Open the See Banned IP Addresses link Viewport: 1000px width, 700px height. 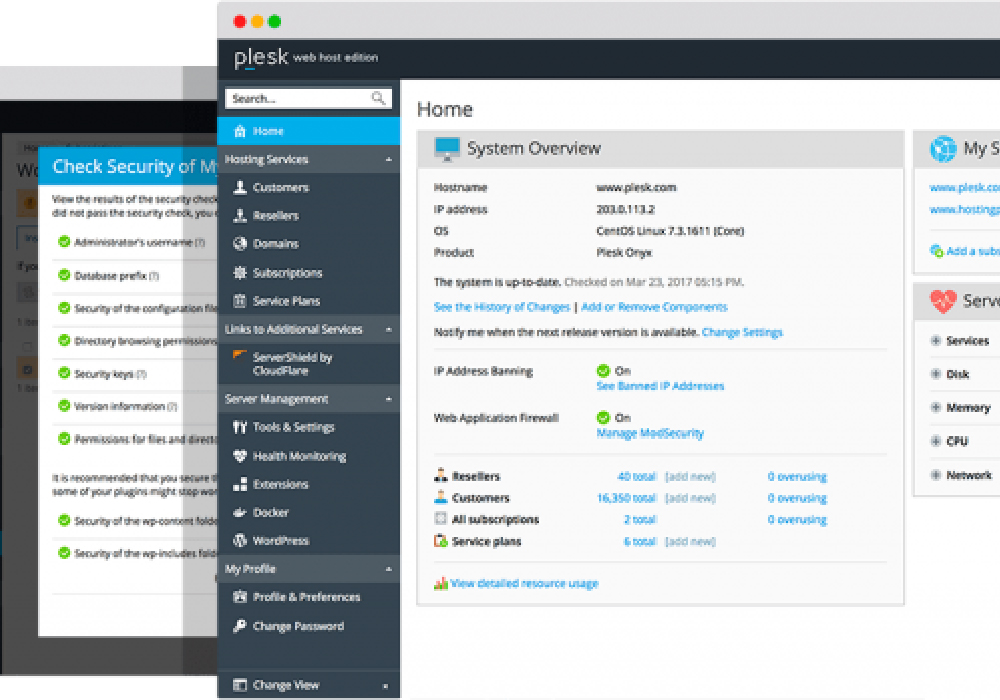click(660, 386)
